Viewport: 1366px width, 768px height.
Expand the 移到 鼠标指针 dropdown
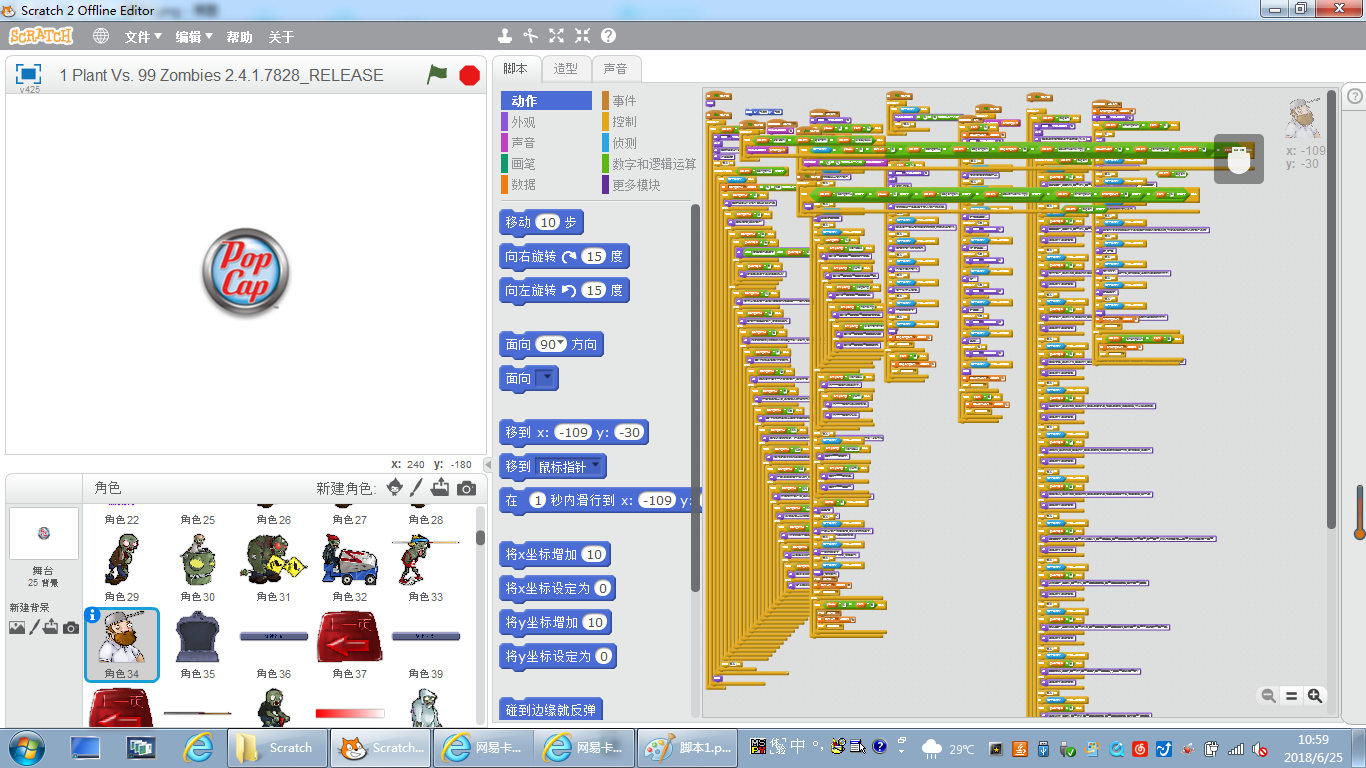596,466
